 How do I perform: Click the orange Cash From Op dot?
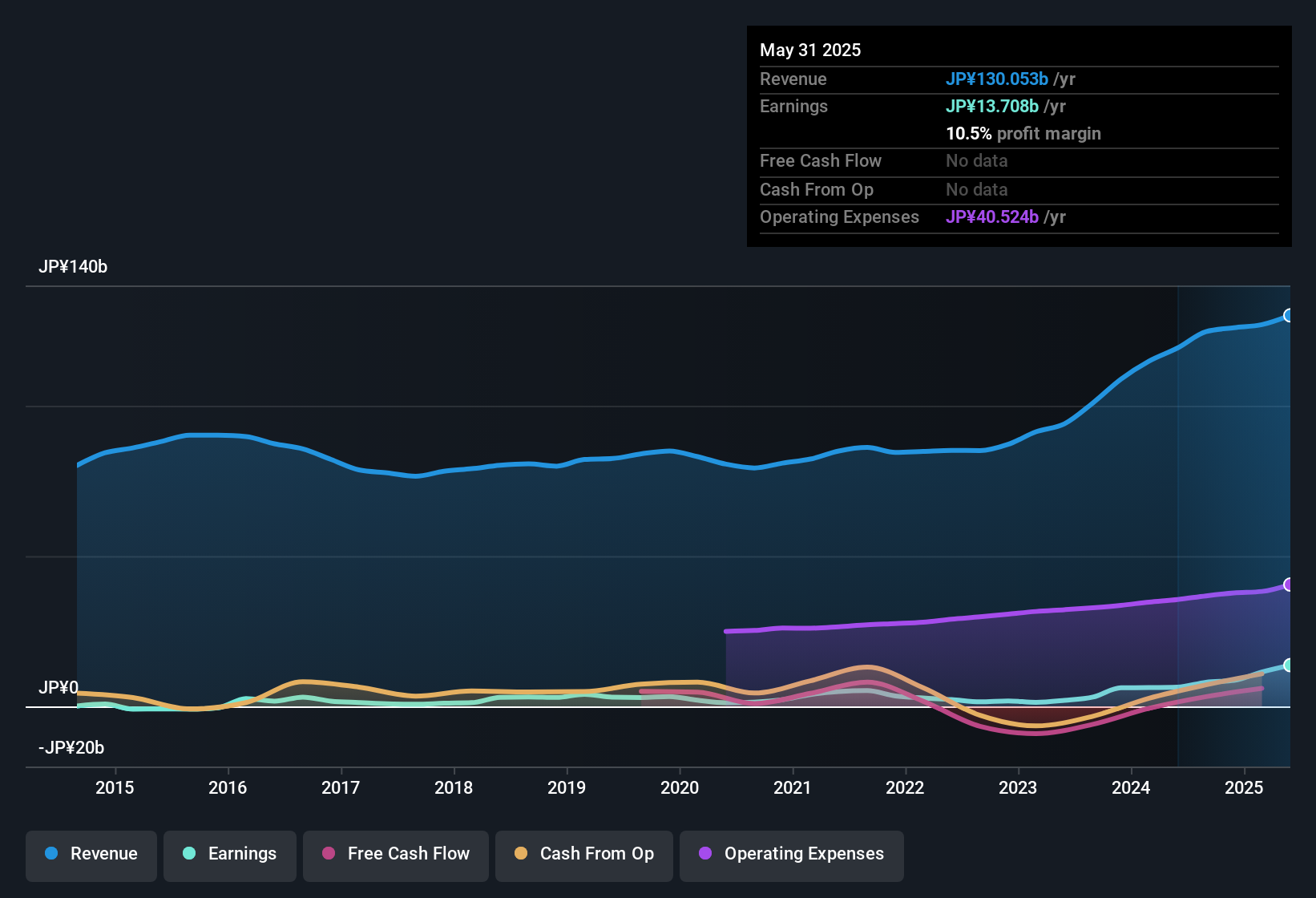(x=521, y=853)
